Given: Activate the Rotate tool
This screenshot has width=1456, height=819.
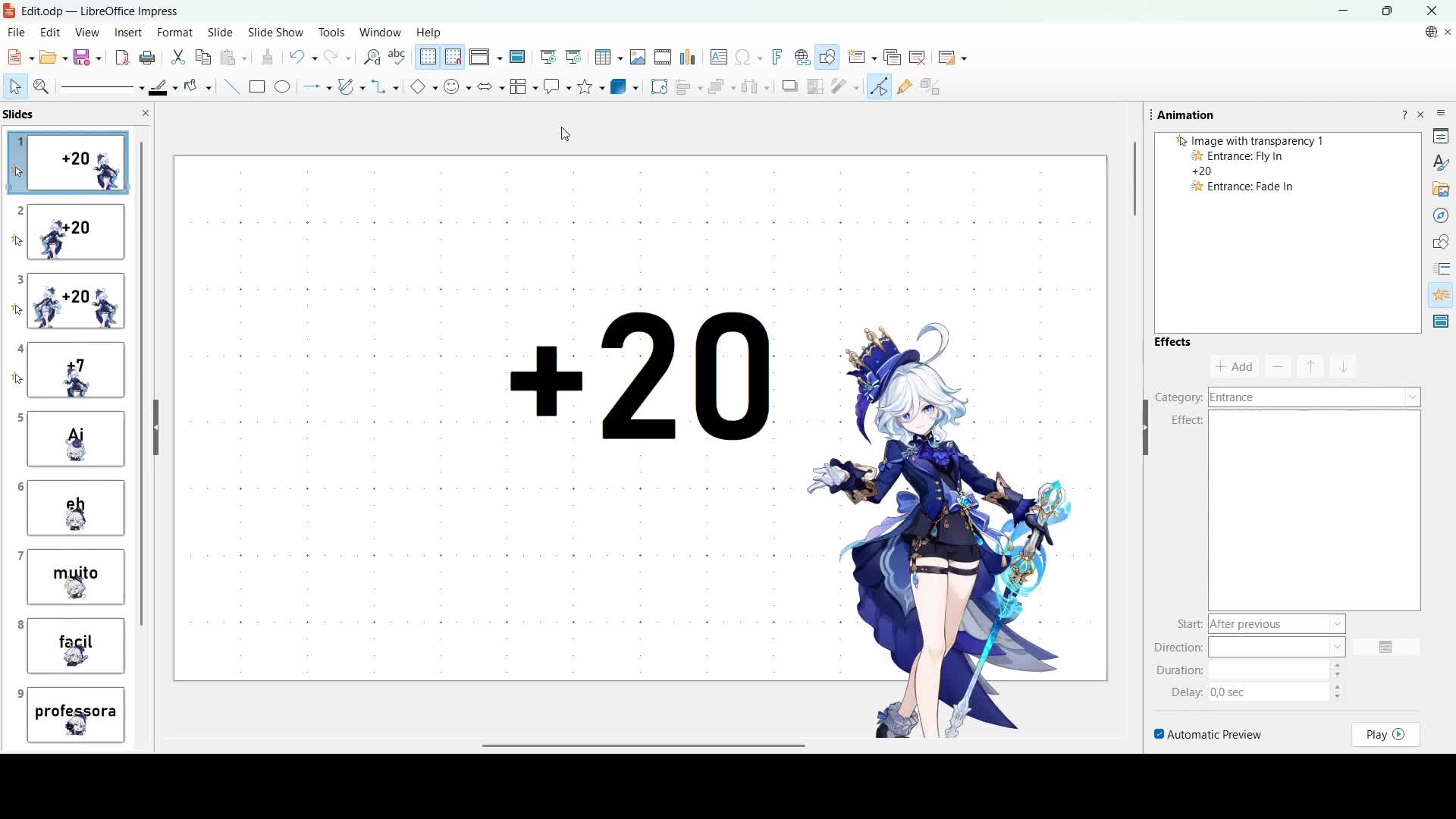Looking at the screenshot, I should tap(660, 88).
